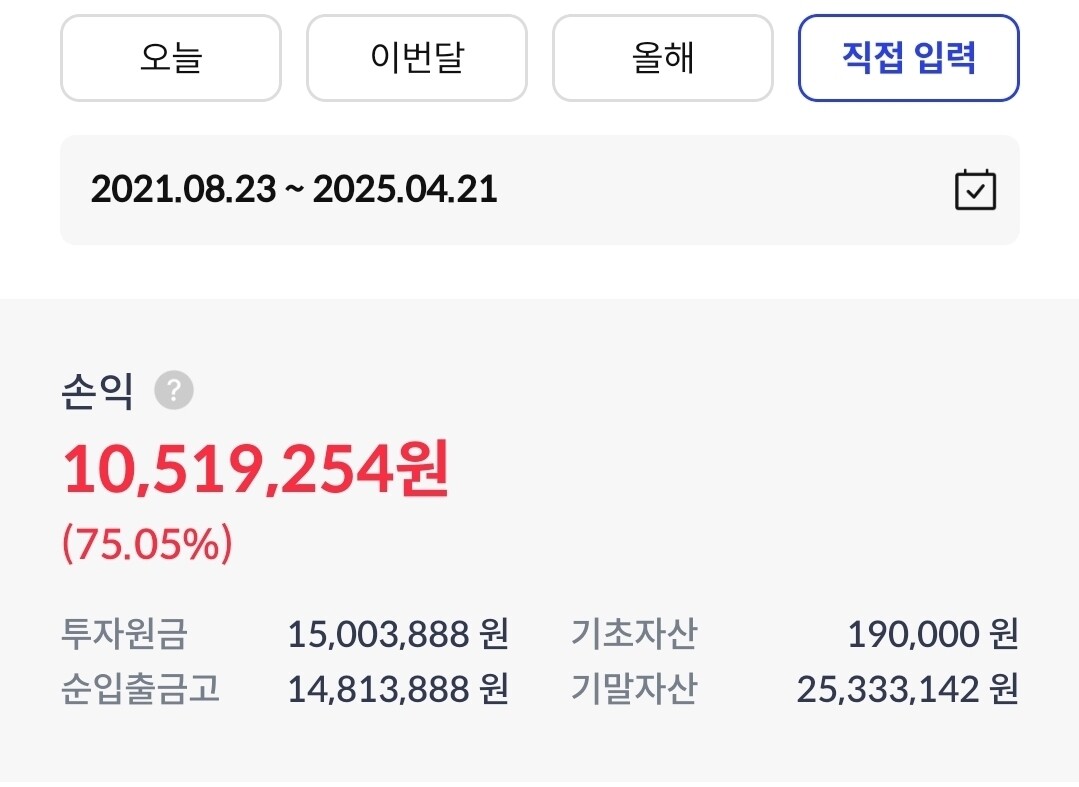1079x787 pixels.
Task: Click the (75.05%) return percentage
Action: point(147,543)
